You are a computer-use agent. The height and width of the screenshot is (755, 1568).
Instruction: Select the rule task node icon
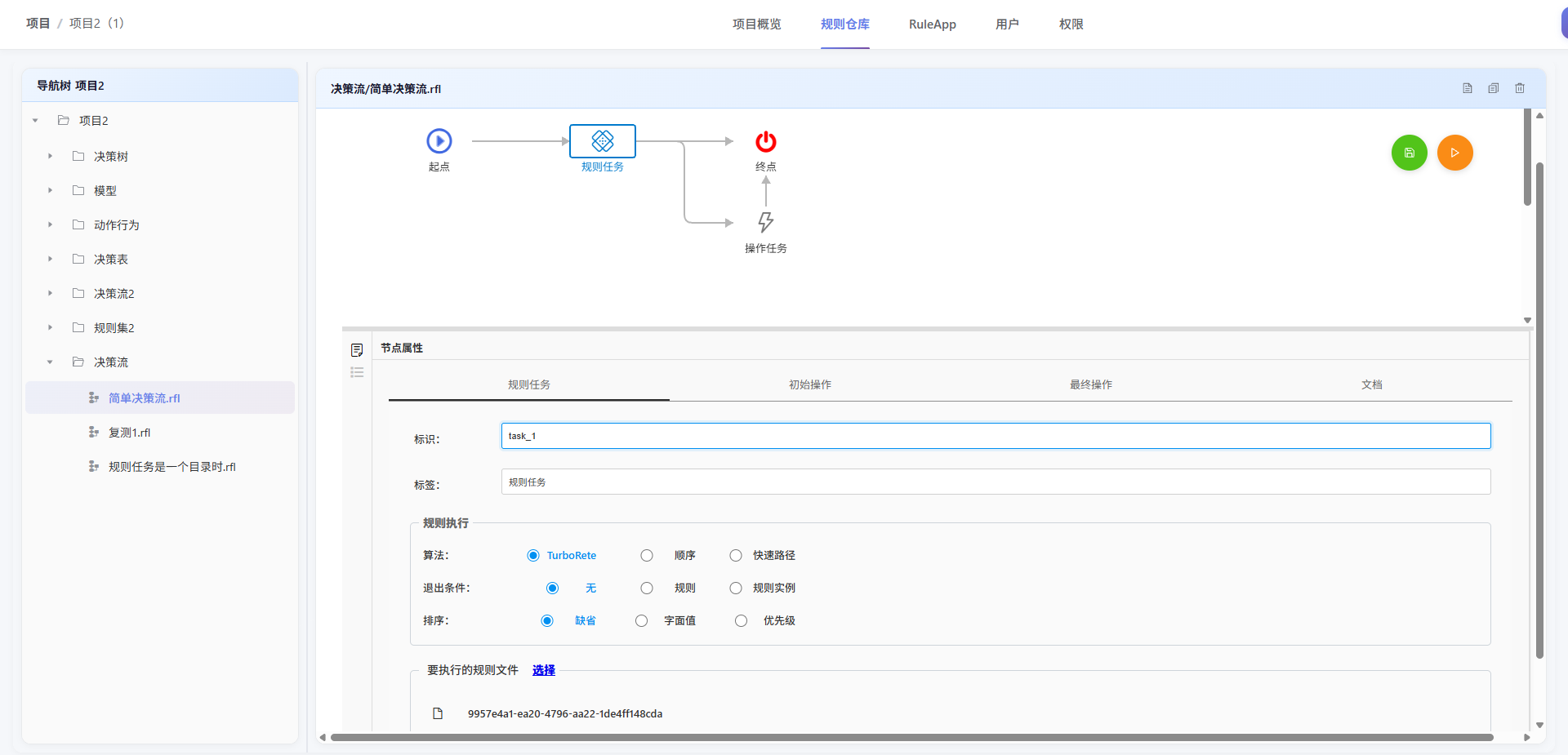[x=603, y=141]
